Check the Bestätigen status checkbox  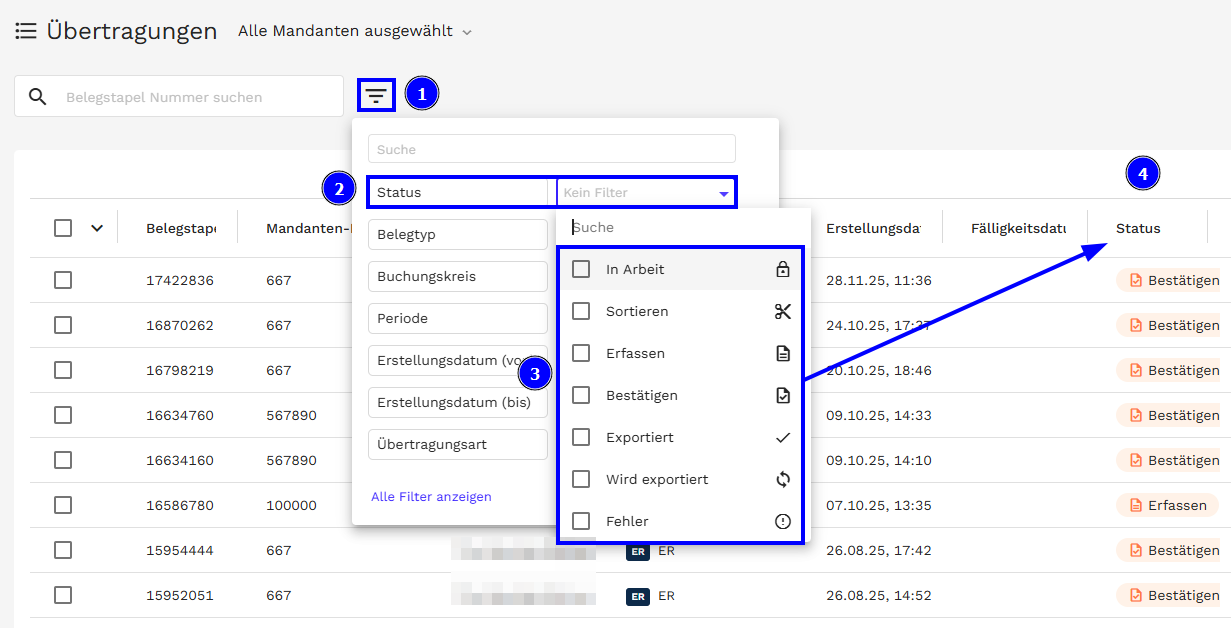click(x=581, y=395)
